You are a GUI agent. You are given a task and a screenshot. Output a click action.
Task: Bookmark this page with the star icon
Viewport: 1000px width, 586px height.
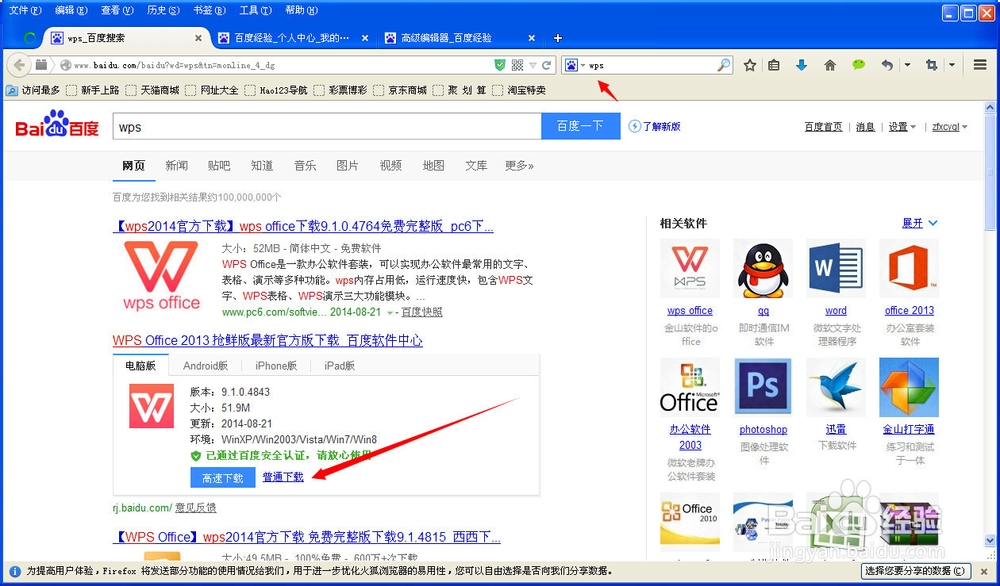(750, 65)
